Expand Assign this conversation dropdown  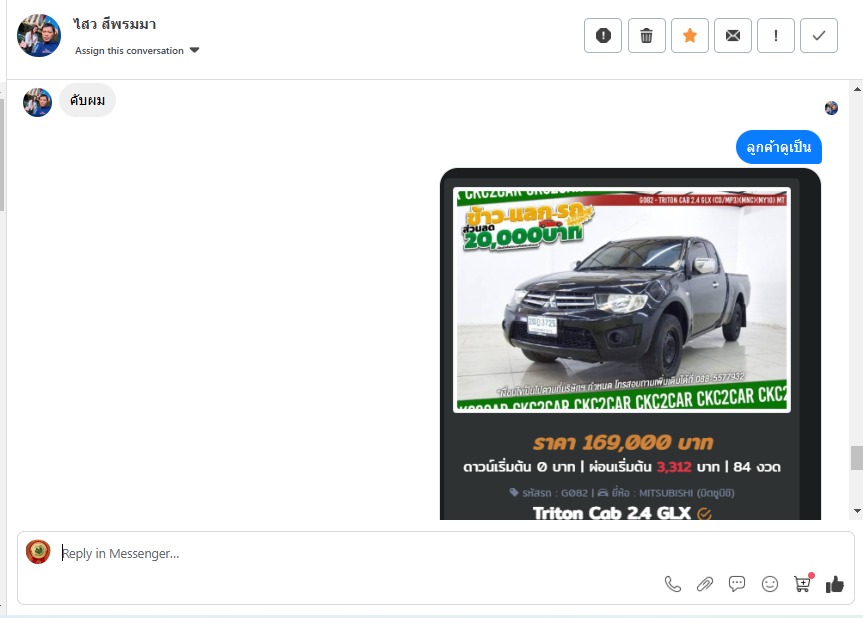[x=136, y=51]
